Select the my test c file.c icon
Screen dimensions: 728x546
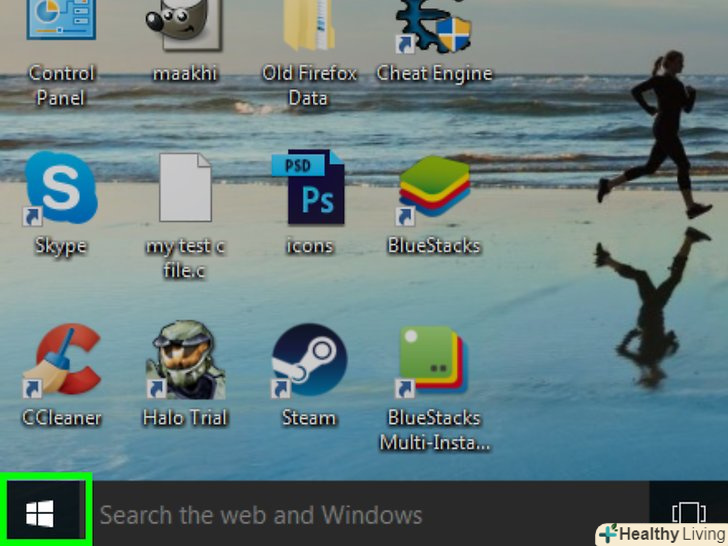click(x=185, y=187)
